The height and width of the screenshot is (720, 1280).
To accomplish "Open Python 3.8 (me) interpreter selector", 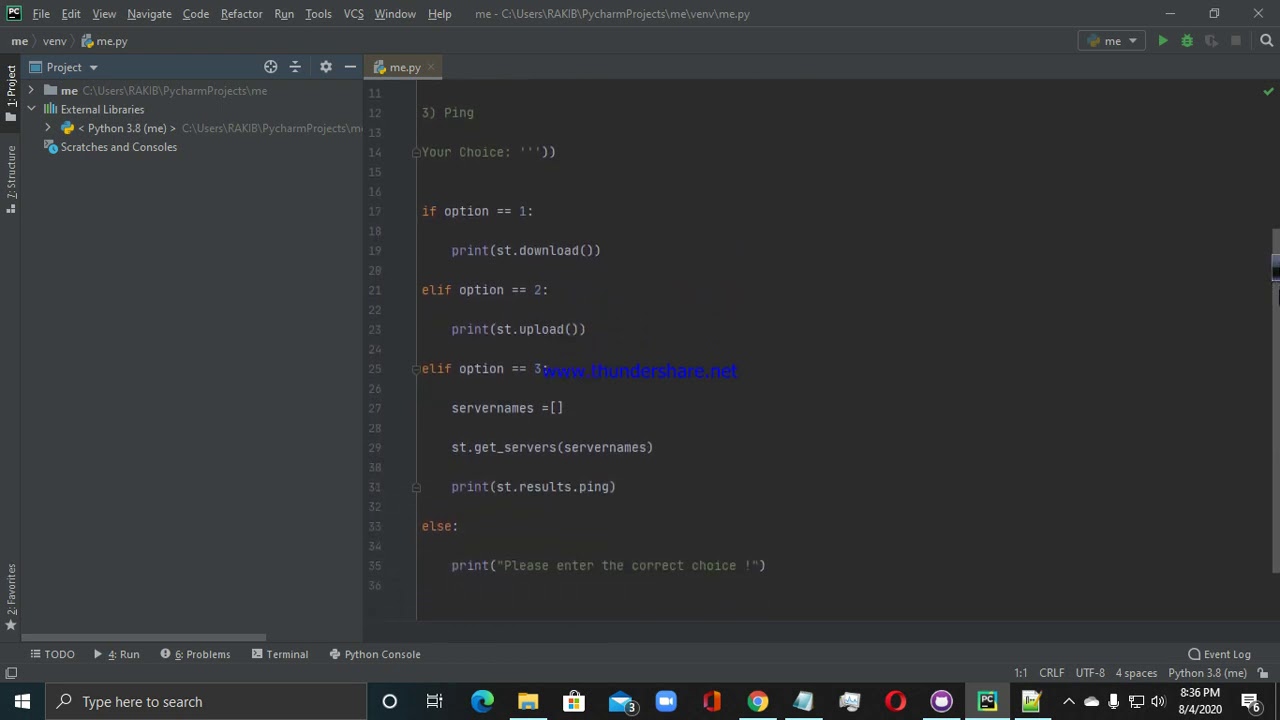I will click(x=1207, y=673).
